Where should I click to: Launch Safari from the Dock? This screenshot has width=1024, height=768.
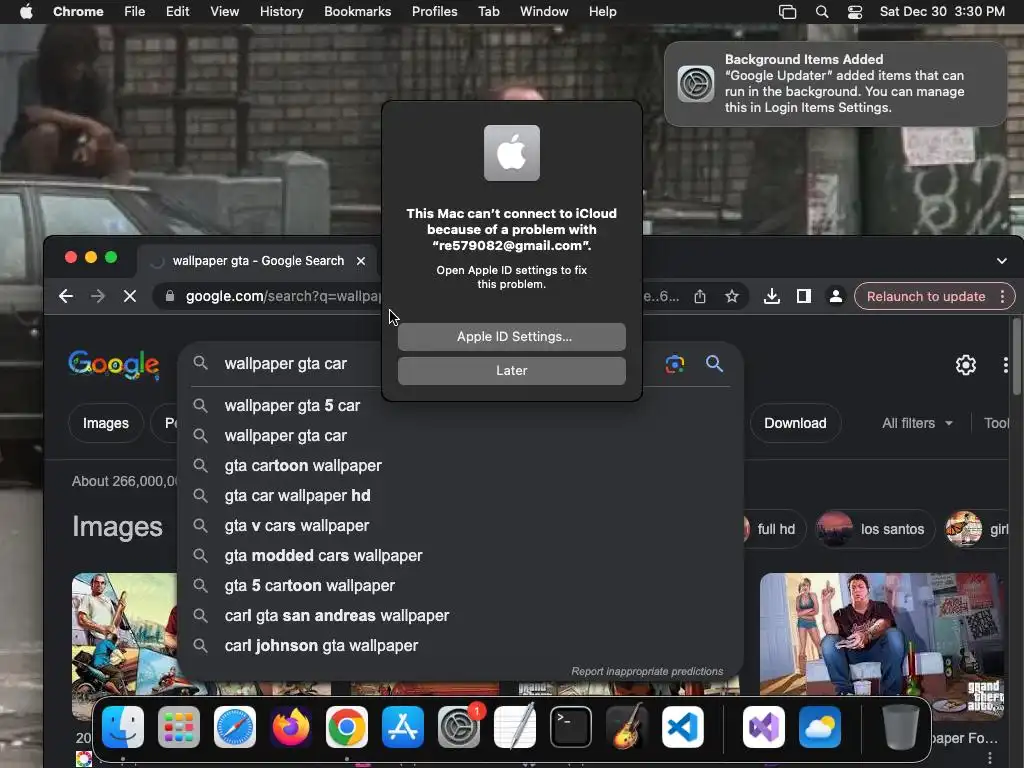pyautogui.click(x=234, y=727)
